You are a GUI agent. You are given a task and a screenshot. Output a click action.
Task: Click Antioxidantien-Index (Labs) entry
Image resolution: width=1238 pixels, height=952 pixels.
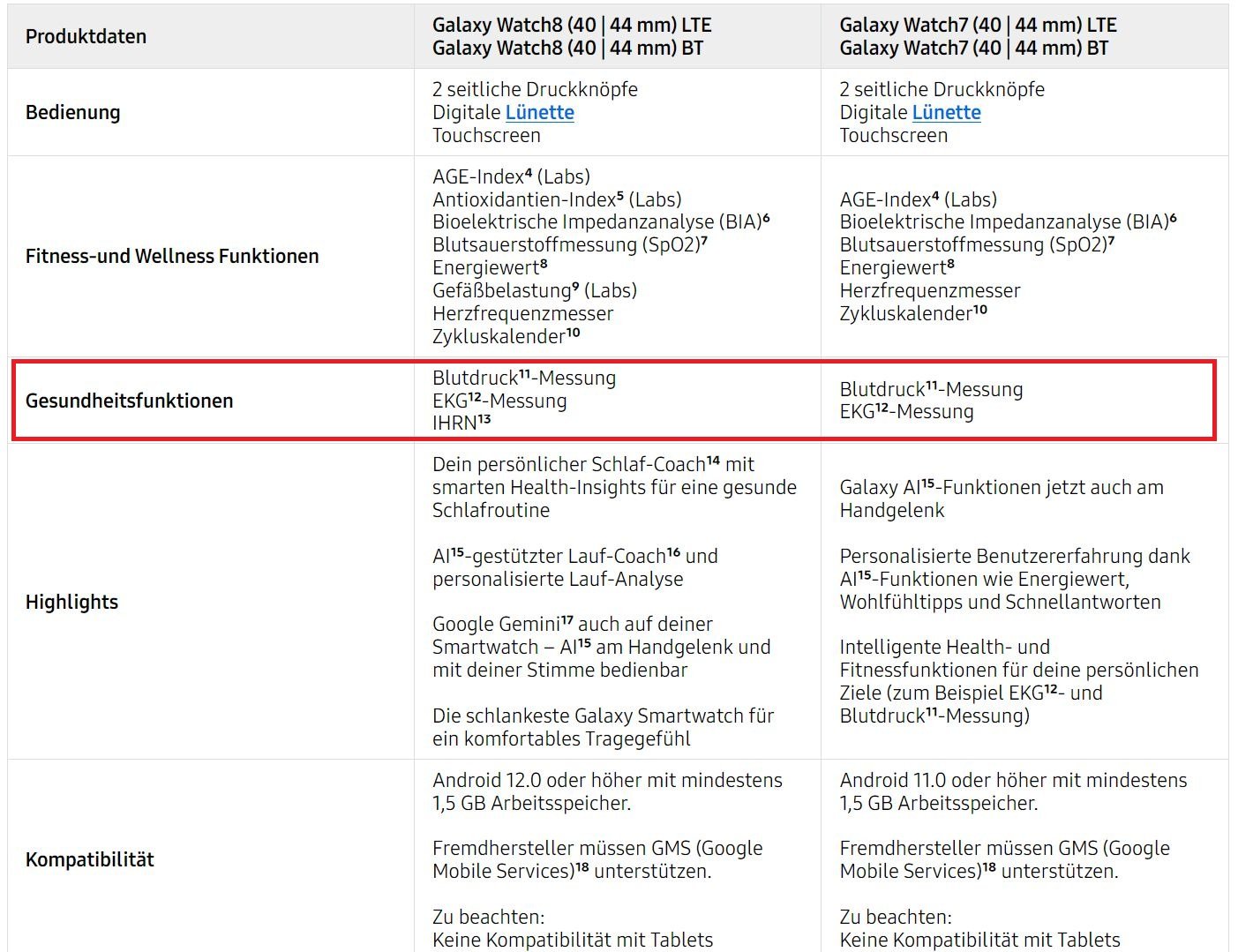click(x=557, y=199)
